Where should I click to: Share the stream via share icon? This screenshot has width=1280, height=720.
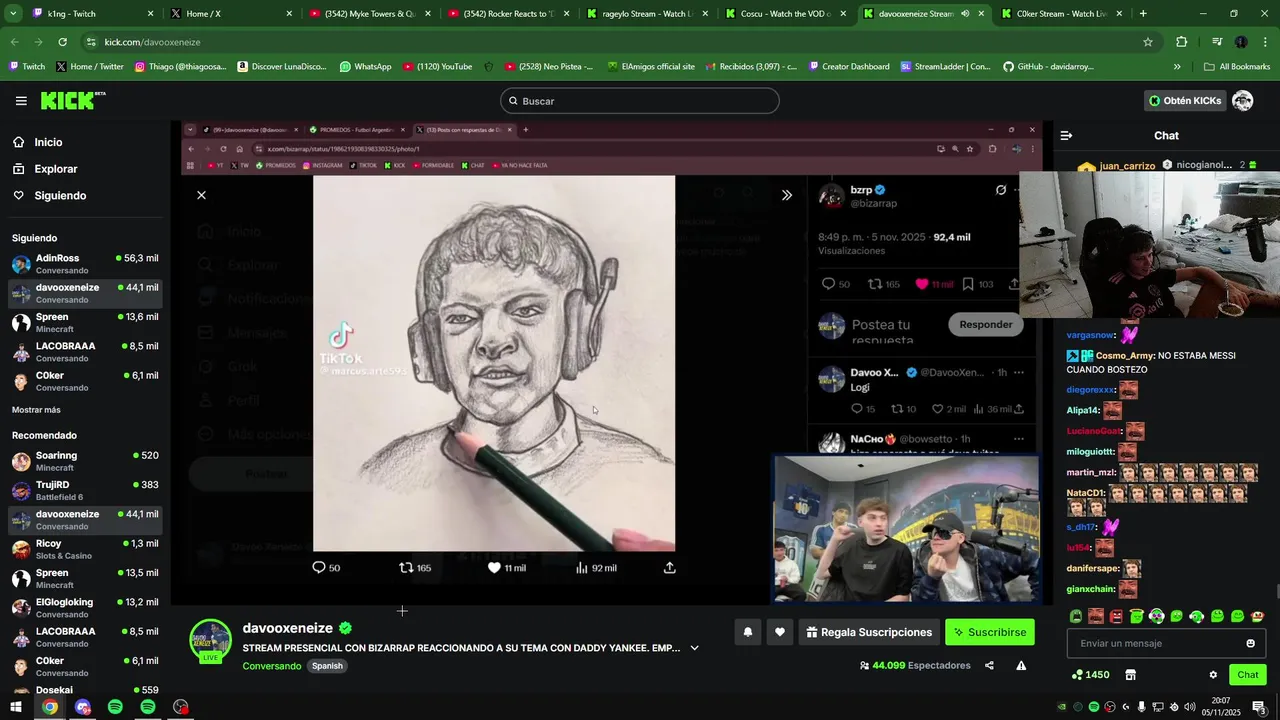pyautogui.click(x=989, y=665)
